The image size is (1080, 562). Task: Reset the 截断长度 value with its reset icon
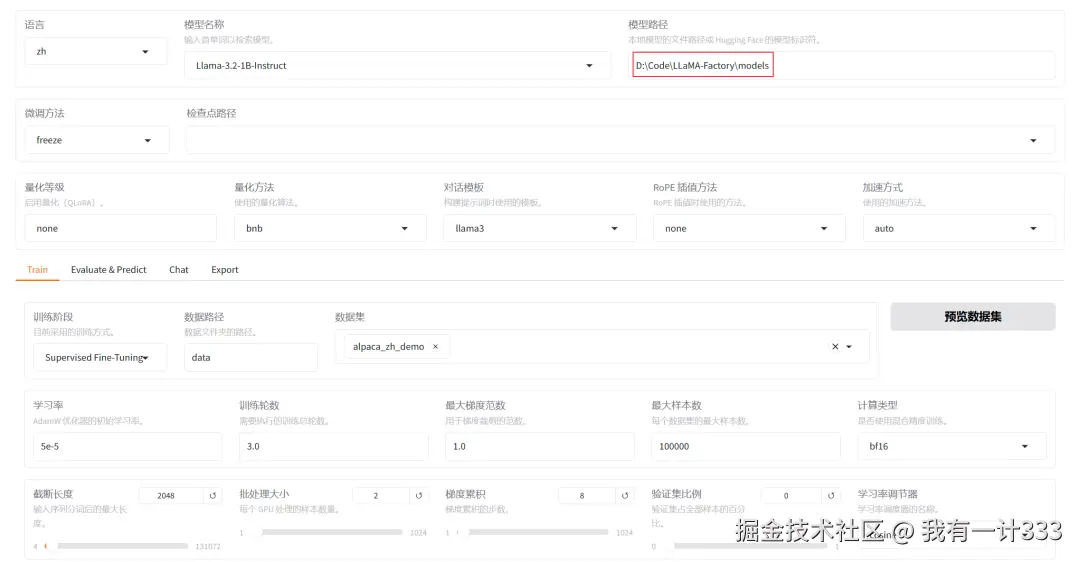click(213, 495)
